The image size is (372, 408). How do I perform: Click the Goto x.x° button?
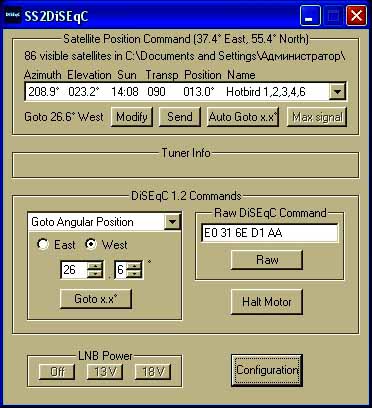click(x=96, y=299)
